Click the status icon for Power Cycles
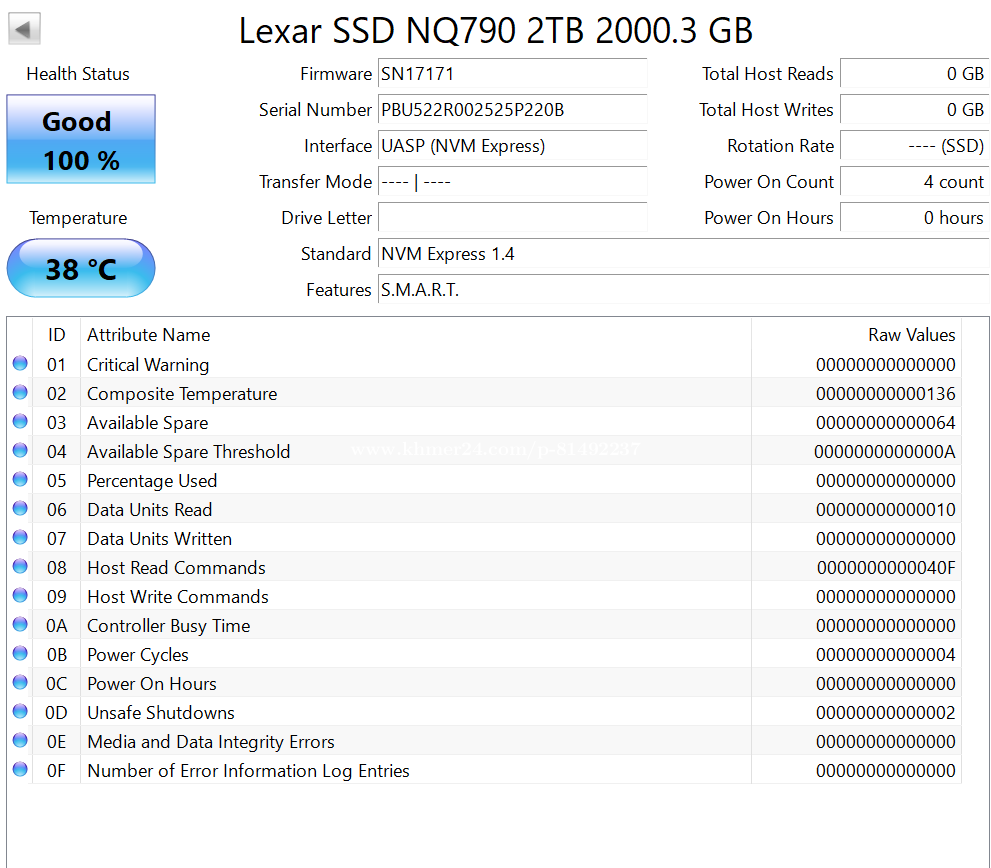The width and height of the screenshot is (991, 868). [x=20, y=654]
